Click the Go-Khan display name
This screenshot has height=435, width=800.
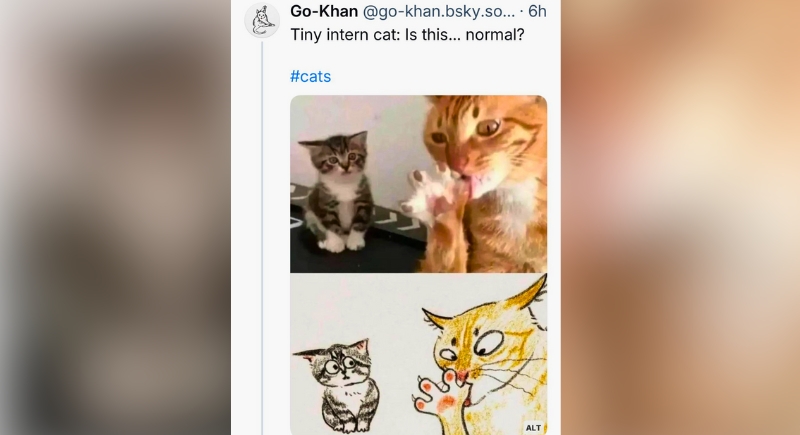(x=323, y=11)
